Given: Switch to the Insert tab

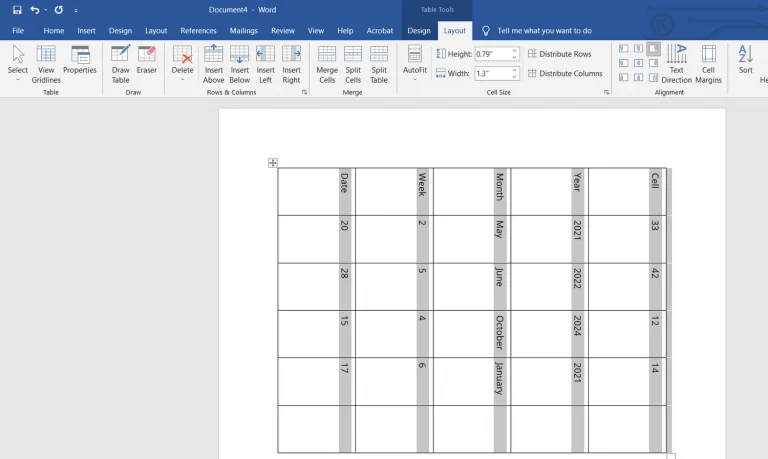Looking at the screenshot, I should [x=86, y=30].
